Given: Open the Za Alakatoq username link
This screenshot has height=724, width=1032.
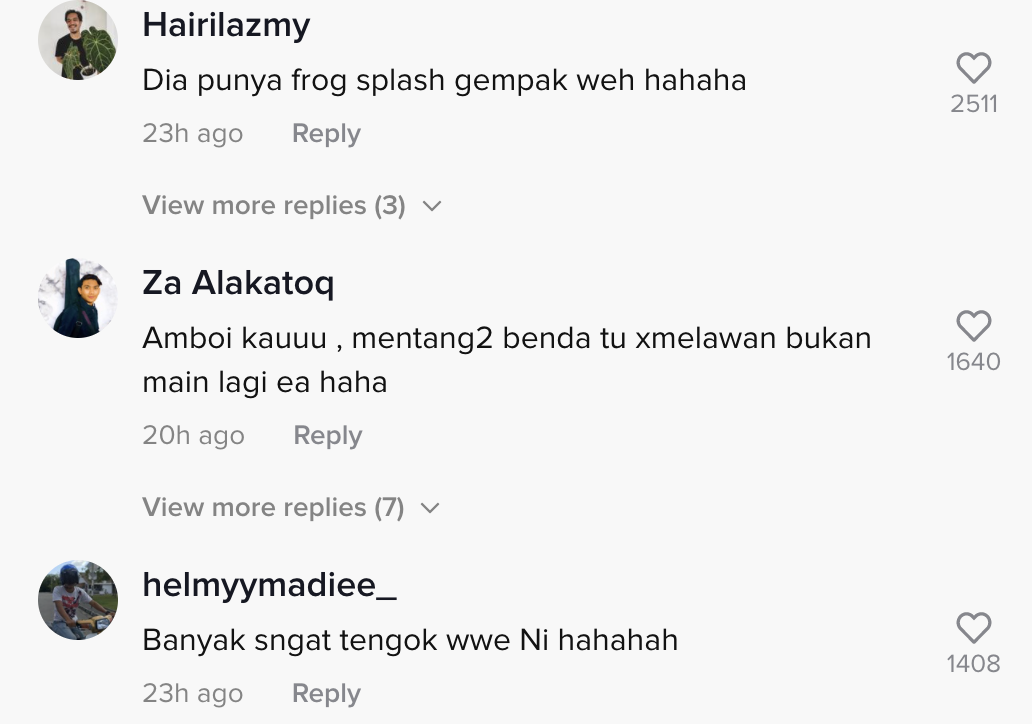Looking at the screenshot, I should [x=238, y=284].
